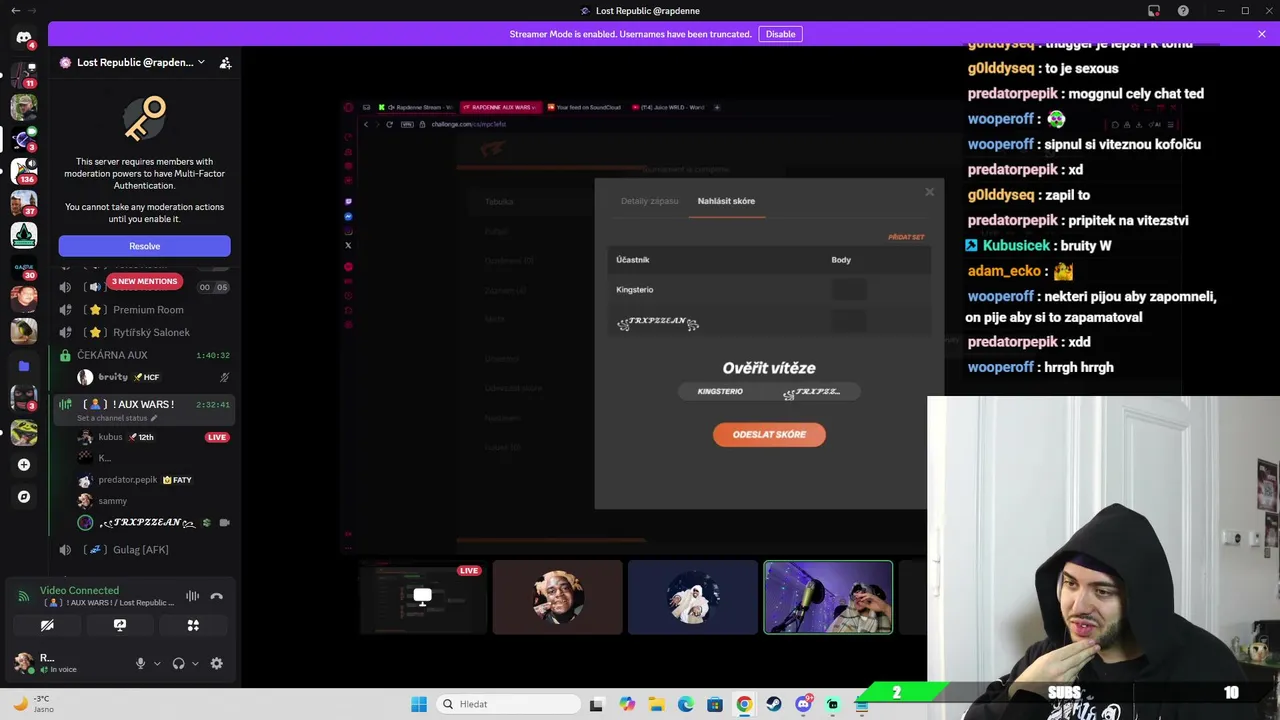The height and width of the screenshot is (720, 1280).
Task: Add a server with plus icon
Action: coord(24,465)
